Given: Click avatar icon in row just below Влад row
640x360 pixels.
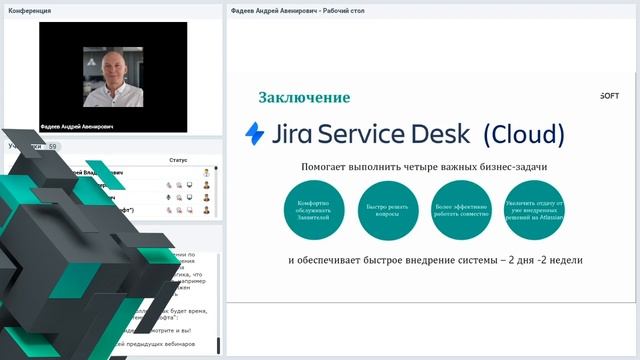Looking at the screenshot, I should pos(207,185).
